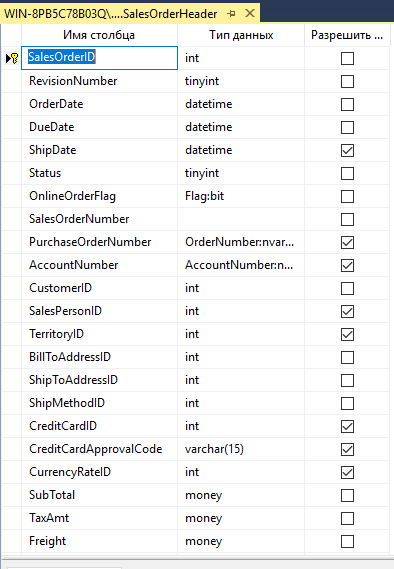This screenshot has height=569, width=394.
Task: Open the varchar(15) data type cell
Action: pyautogui.click(x=241, y=449)
